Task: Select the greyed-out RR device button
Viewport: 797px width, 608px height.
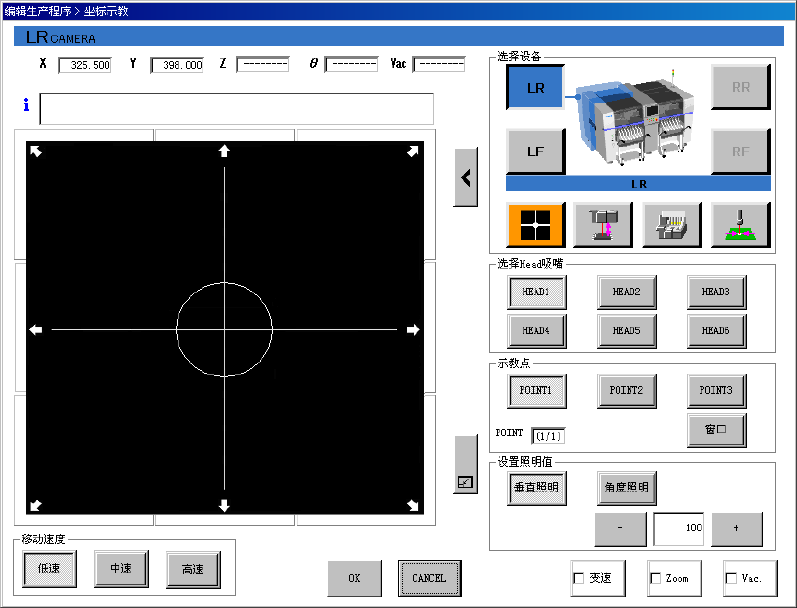Action: (741, 87)
